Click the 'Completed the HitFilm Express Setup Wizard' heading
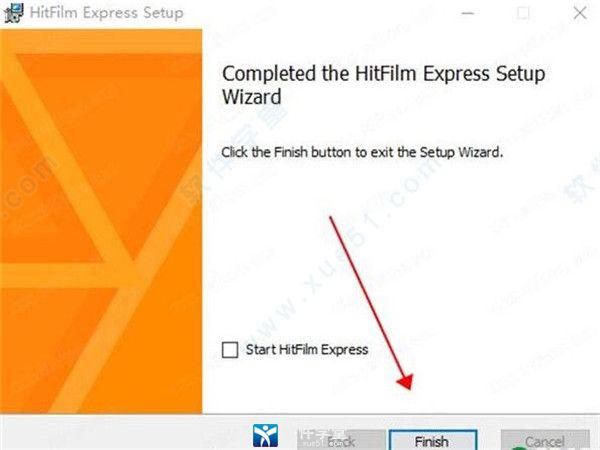 384,85
